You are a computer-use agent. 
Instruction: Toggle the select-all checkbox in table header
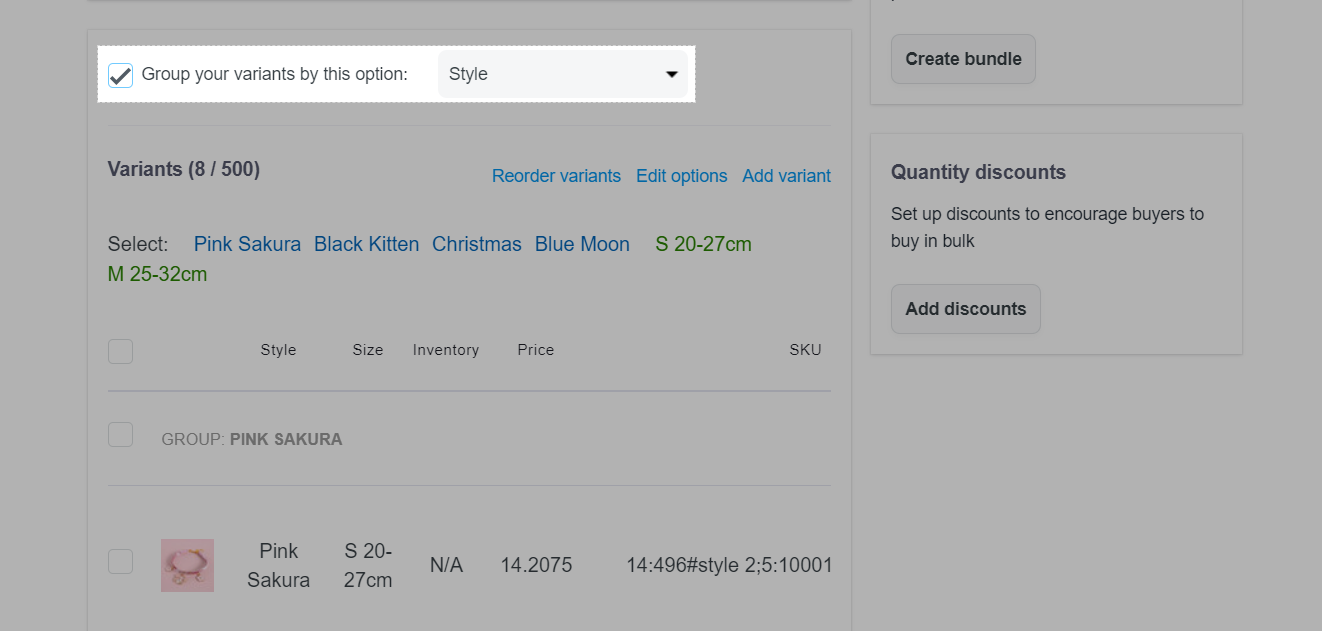pos(120,351)
